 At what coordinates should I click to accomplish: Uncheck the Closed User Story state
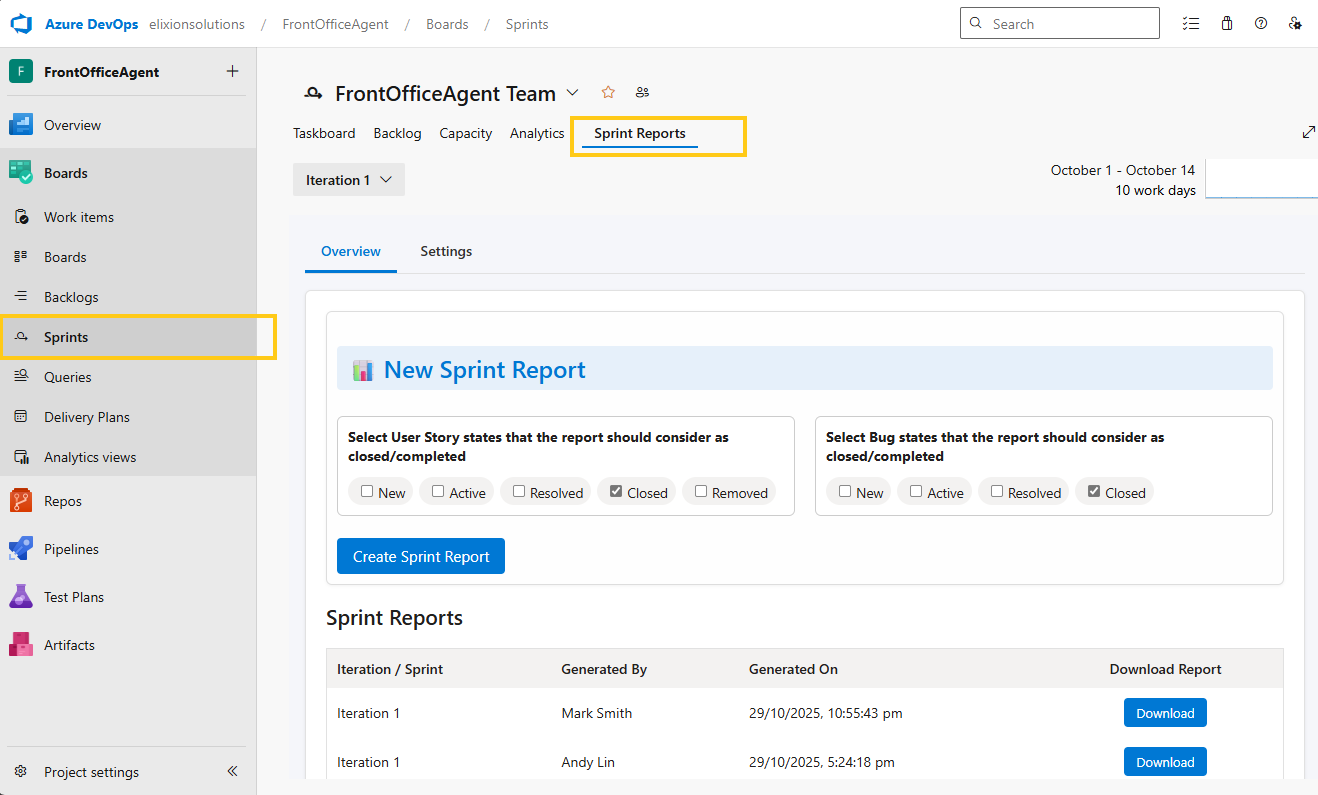pos(616,491)
